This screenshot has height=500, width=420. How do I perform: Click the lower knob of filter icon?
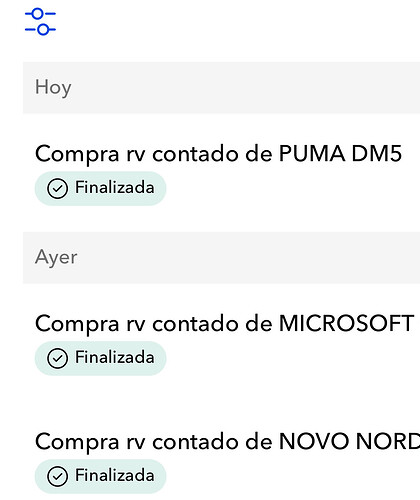(43, 30)
